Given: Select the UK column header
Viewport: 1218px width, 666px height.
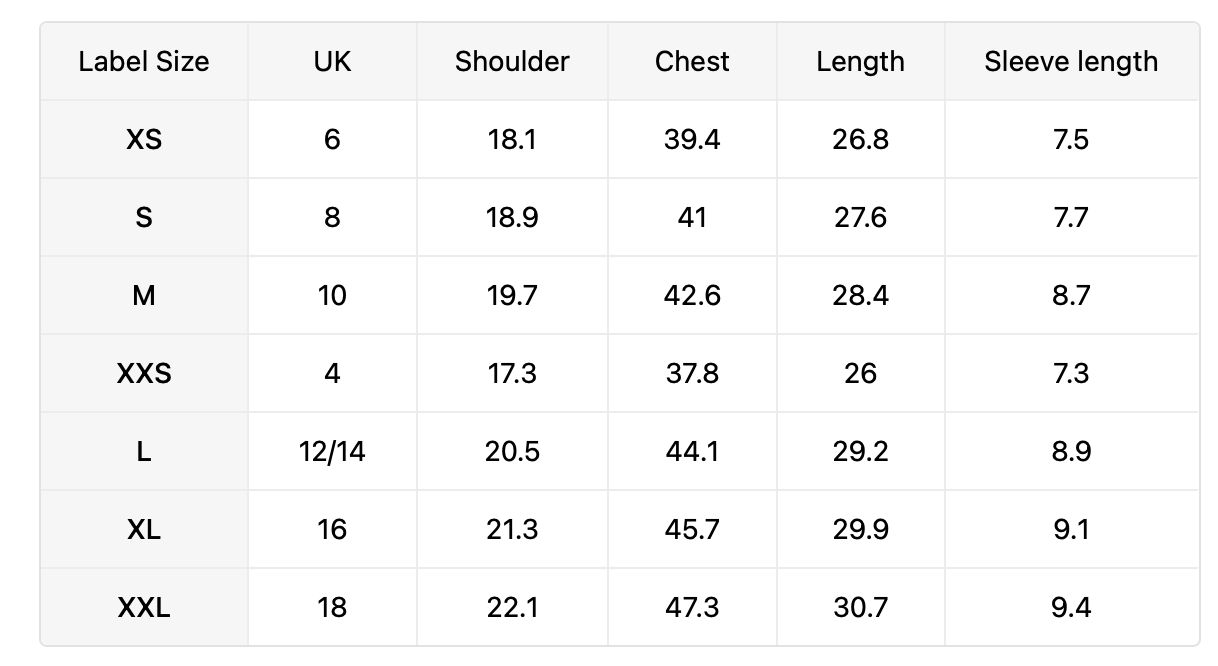Looking at the screenshot, I should (332, 61).
